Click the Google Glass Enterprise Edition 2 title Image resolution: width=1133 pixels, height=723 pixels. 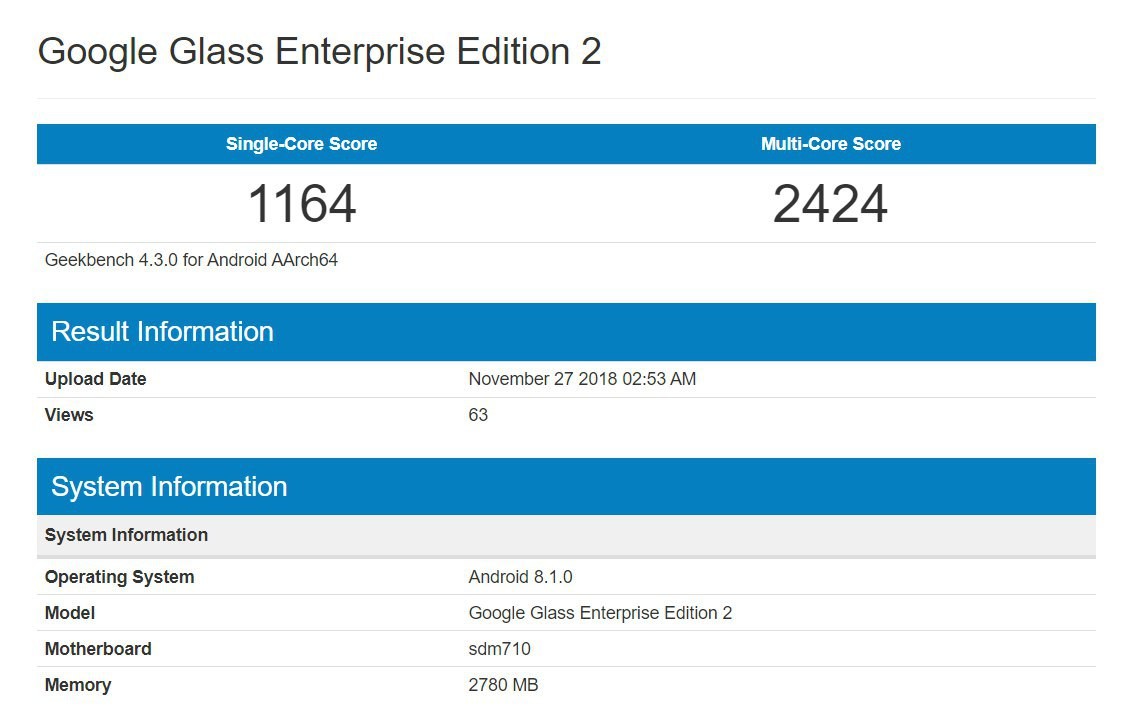coord(319,52)
